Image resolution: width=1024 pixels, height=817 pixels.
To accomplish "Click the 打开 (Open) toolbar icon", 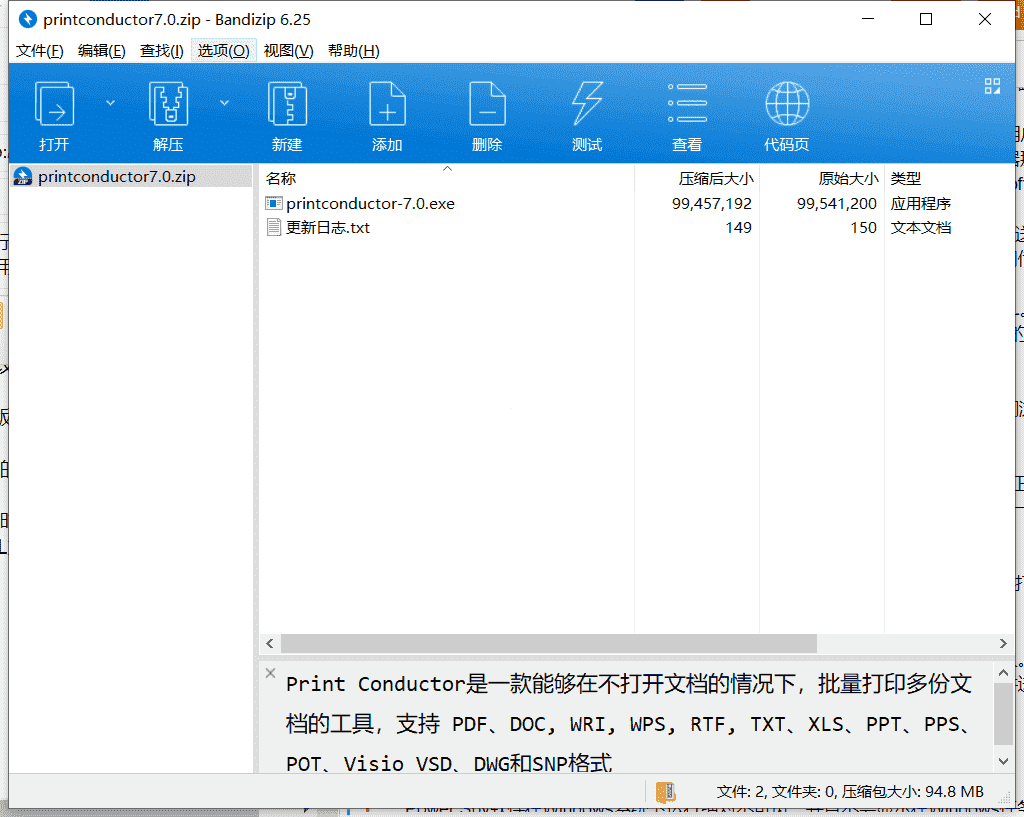I will tap(54, 104).
